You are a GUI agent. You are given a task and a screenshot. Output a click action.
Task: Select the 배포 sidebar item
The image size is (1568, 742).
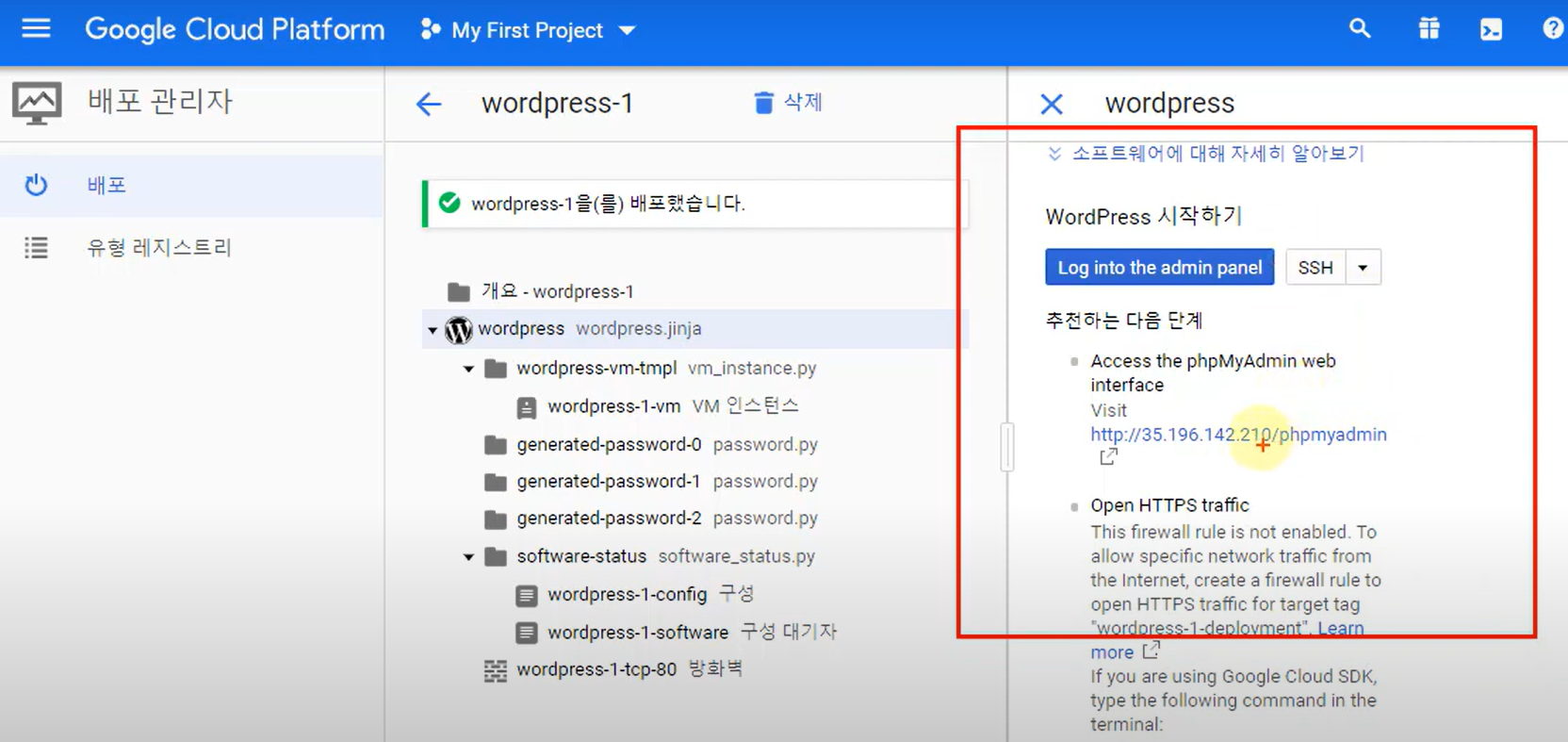[191, 186]
